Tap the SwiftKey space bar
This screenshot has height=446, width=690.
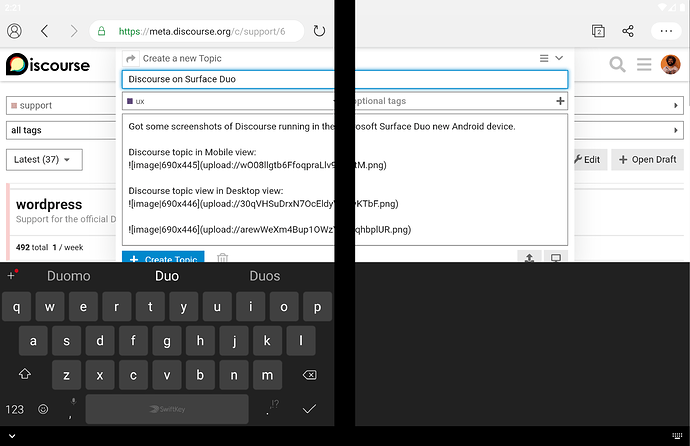pyautogui.click(x=167, y=409)
